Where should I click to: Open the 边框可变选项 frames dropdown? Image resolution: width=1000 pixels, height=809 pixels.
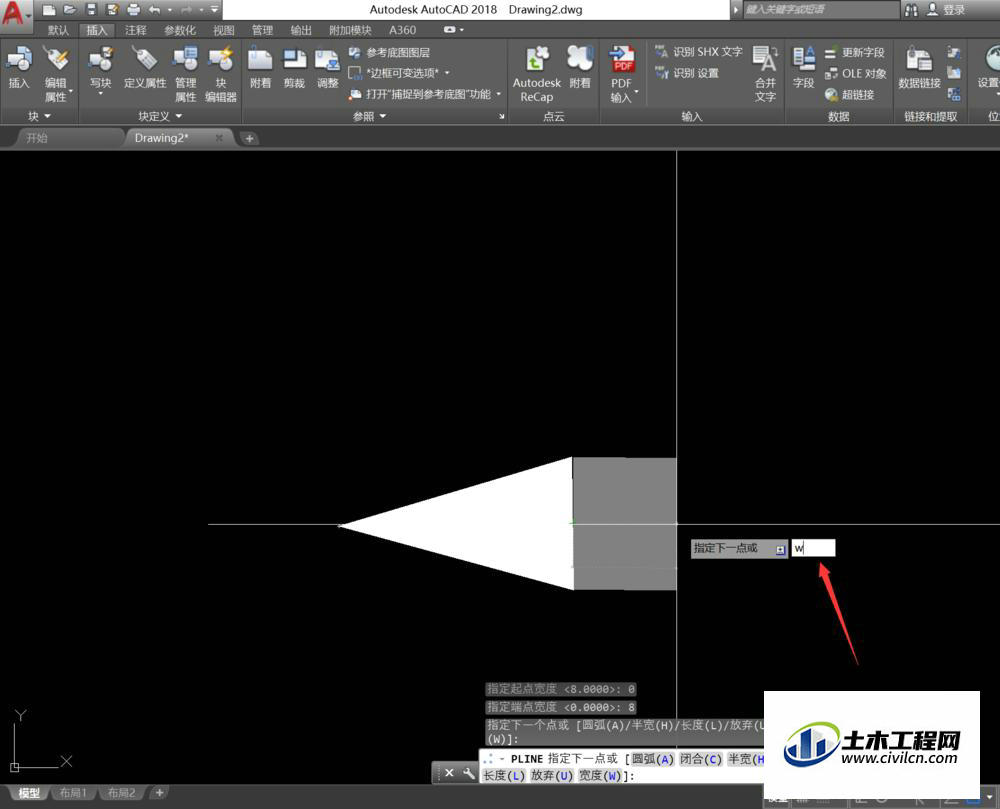pyautogui.click(x=447, y=73)
